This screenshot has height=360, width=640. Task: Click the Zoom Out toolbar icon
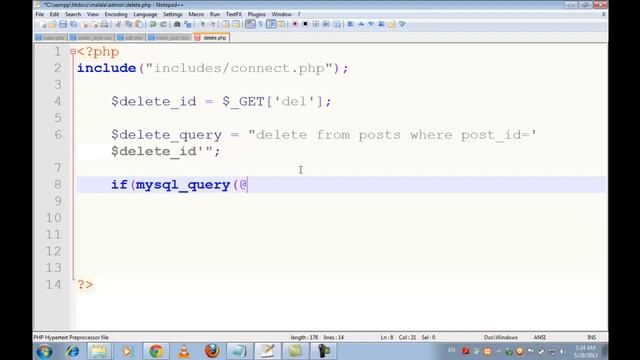(213, 24)
